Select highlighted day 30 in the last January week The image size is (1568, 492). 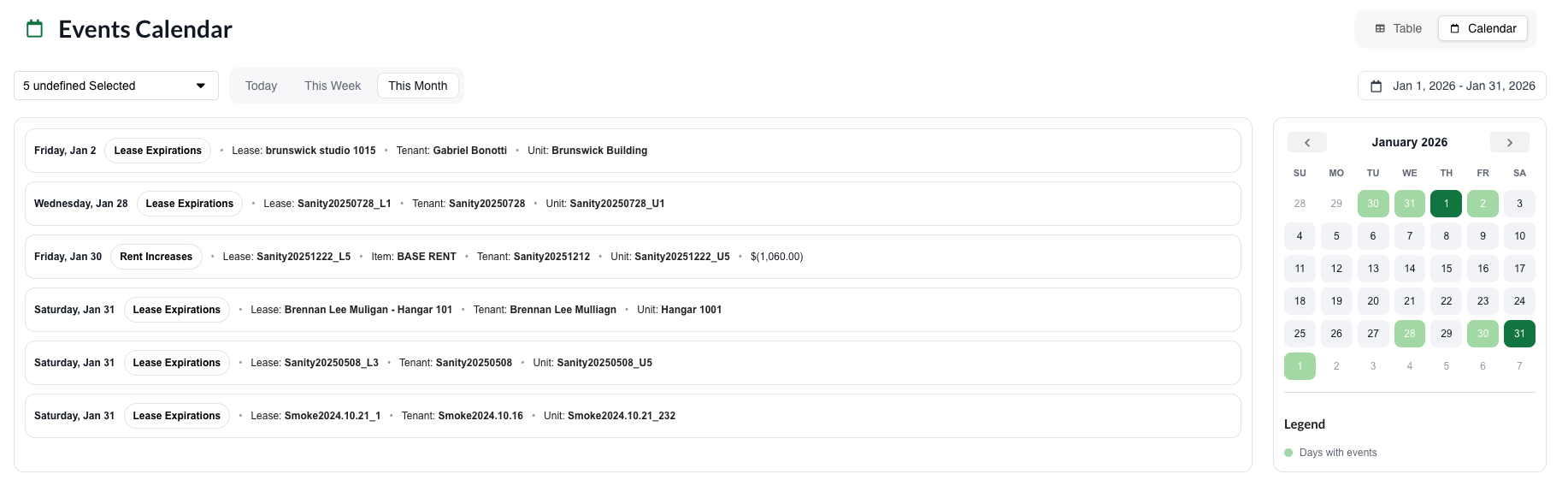(1483, 334)
